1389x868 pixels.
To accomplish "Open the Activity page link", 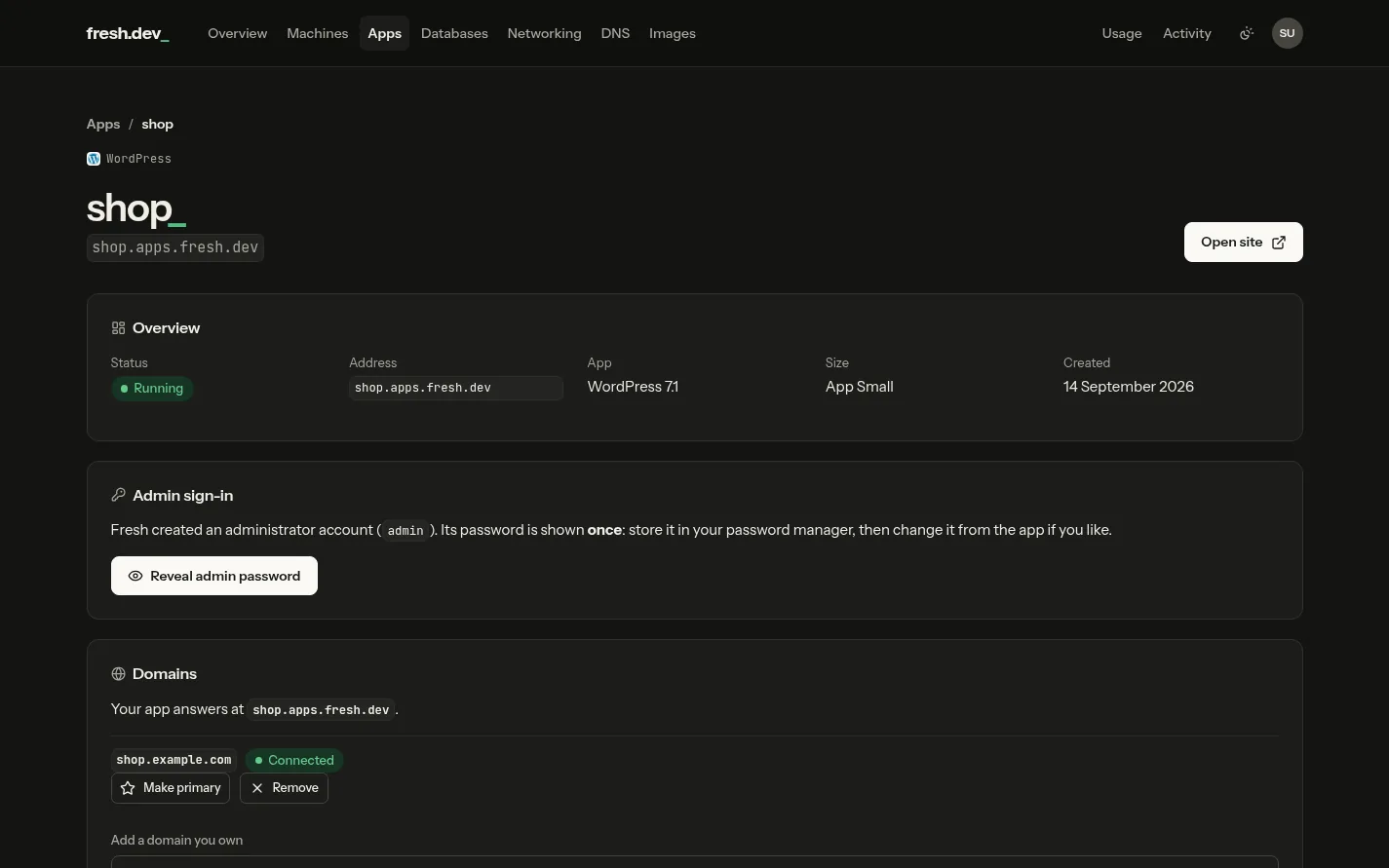I will click(x=1187, y=33).
